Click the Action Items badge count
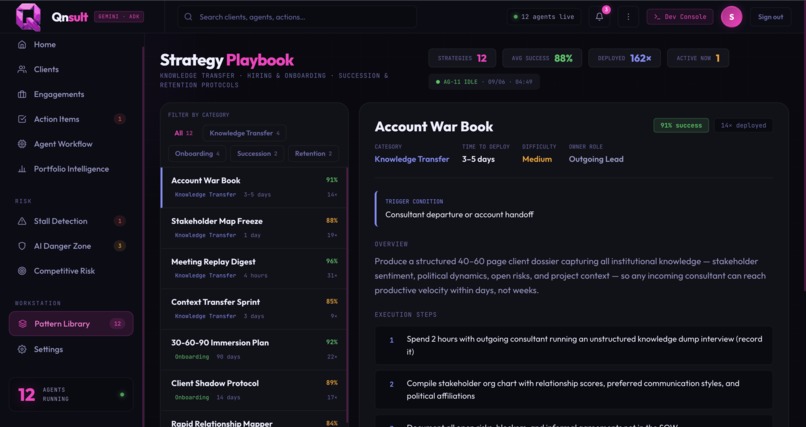This screenshot has width=806, height=427. pyautogui.click(x=119, y=119)
